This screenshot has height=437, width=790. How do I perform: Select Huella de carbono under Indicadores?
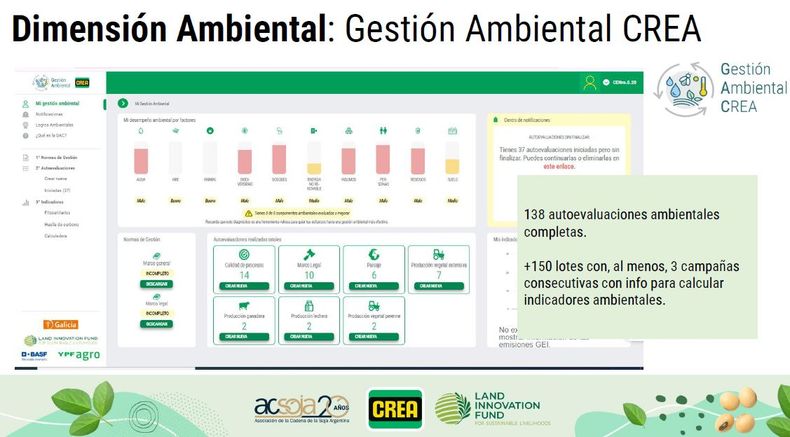(x=61, y=224)
